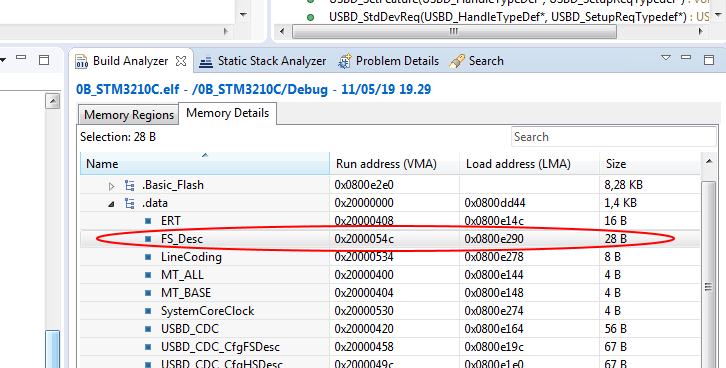Click the Build Analyzer tab icon
Viewport: 726px width, 368px height.
81,62
